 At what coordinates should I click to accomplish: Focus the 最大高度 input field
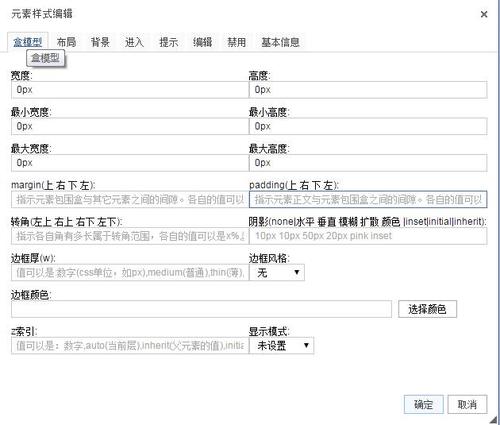(368, 163)
